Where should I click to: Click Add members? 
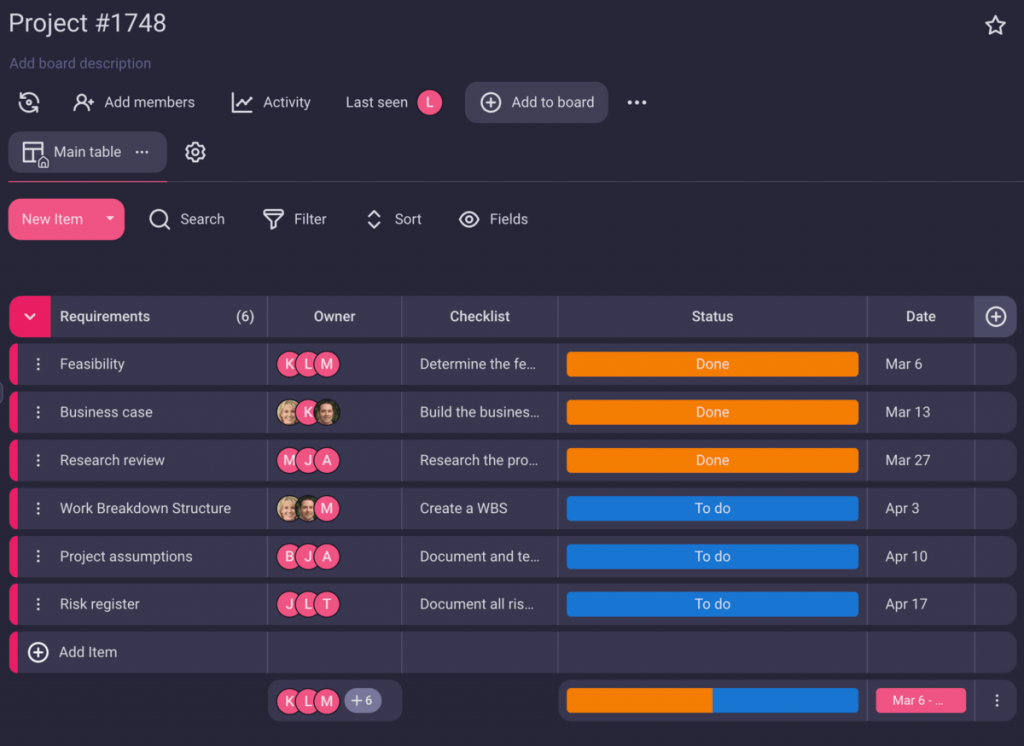[x=134, y=102]
